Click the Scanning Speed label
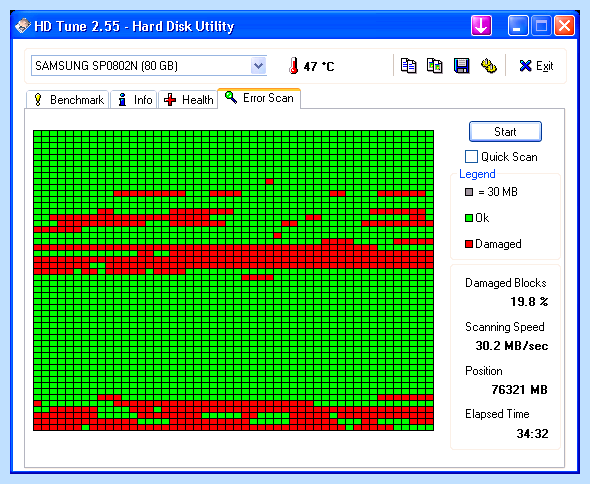 [x=505, y=327]
